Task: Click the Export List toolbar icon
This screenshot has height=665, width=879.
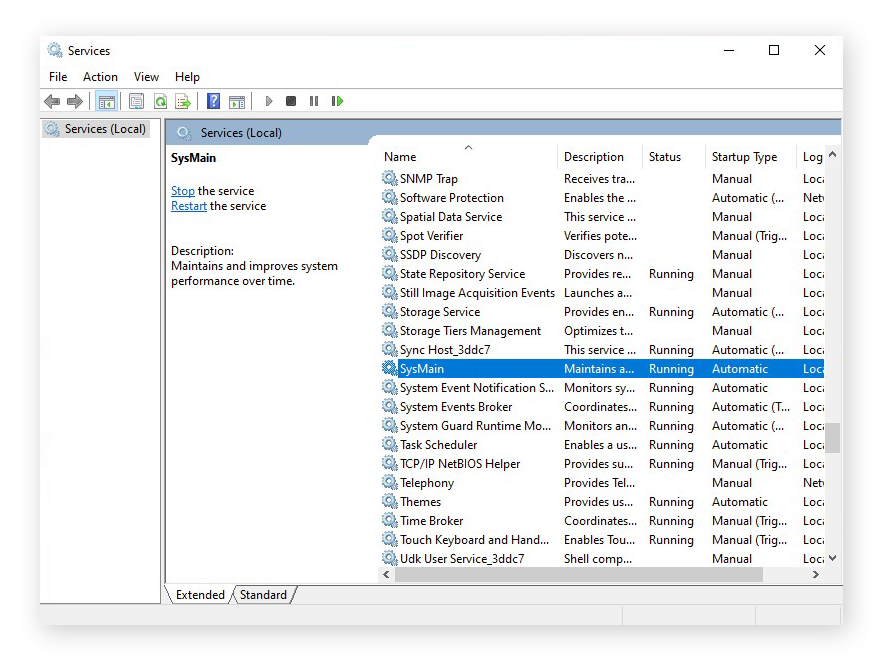Action: pos(182,100)
